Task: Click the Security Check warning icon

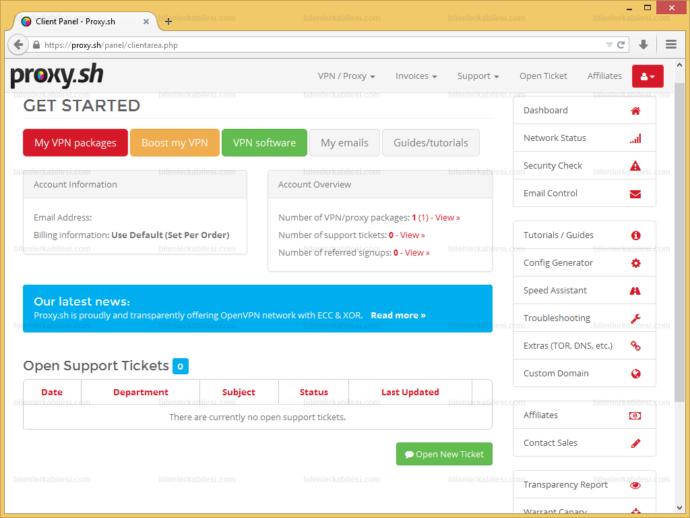Action: coord(635,166)
